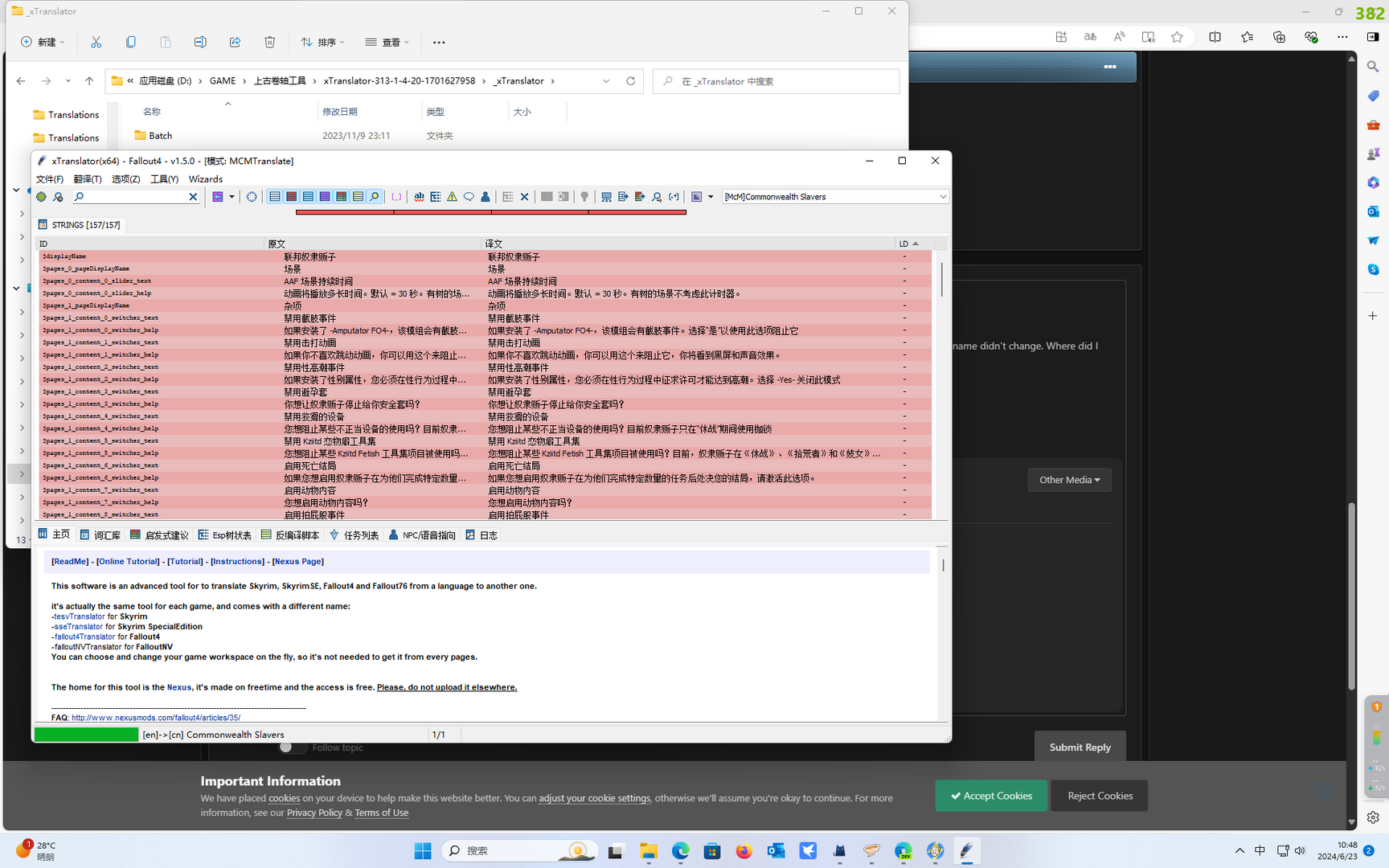The height and width of the screenshot is (868, 1389).
Task: Open Edge split screen icon
Action: [x=1215, y=37]
